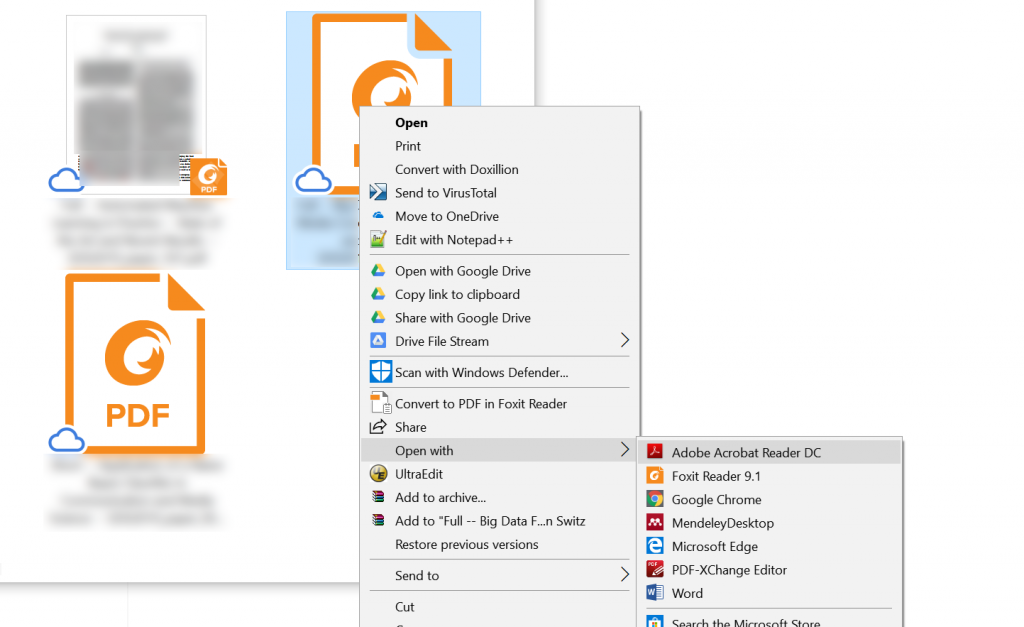
Task: Click the Drive File Stream icon
Action: (x=378, y=340)
